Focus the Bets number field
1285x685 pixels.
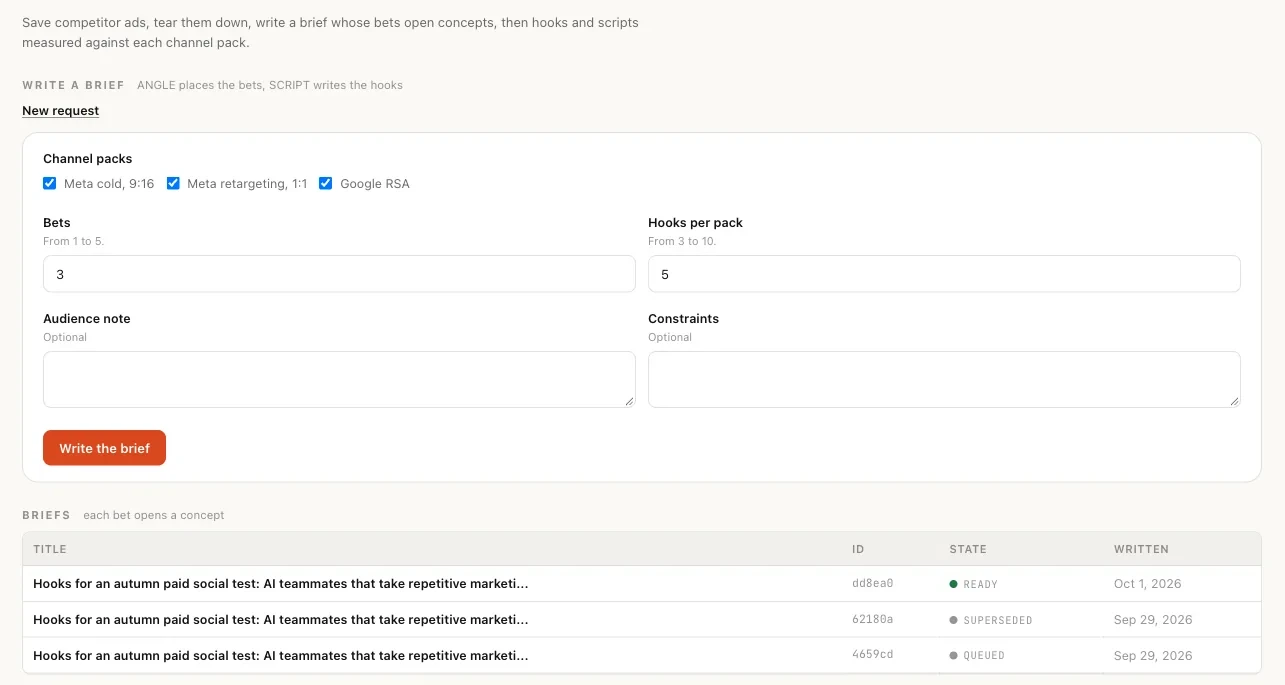[x=339, y=274]
